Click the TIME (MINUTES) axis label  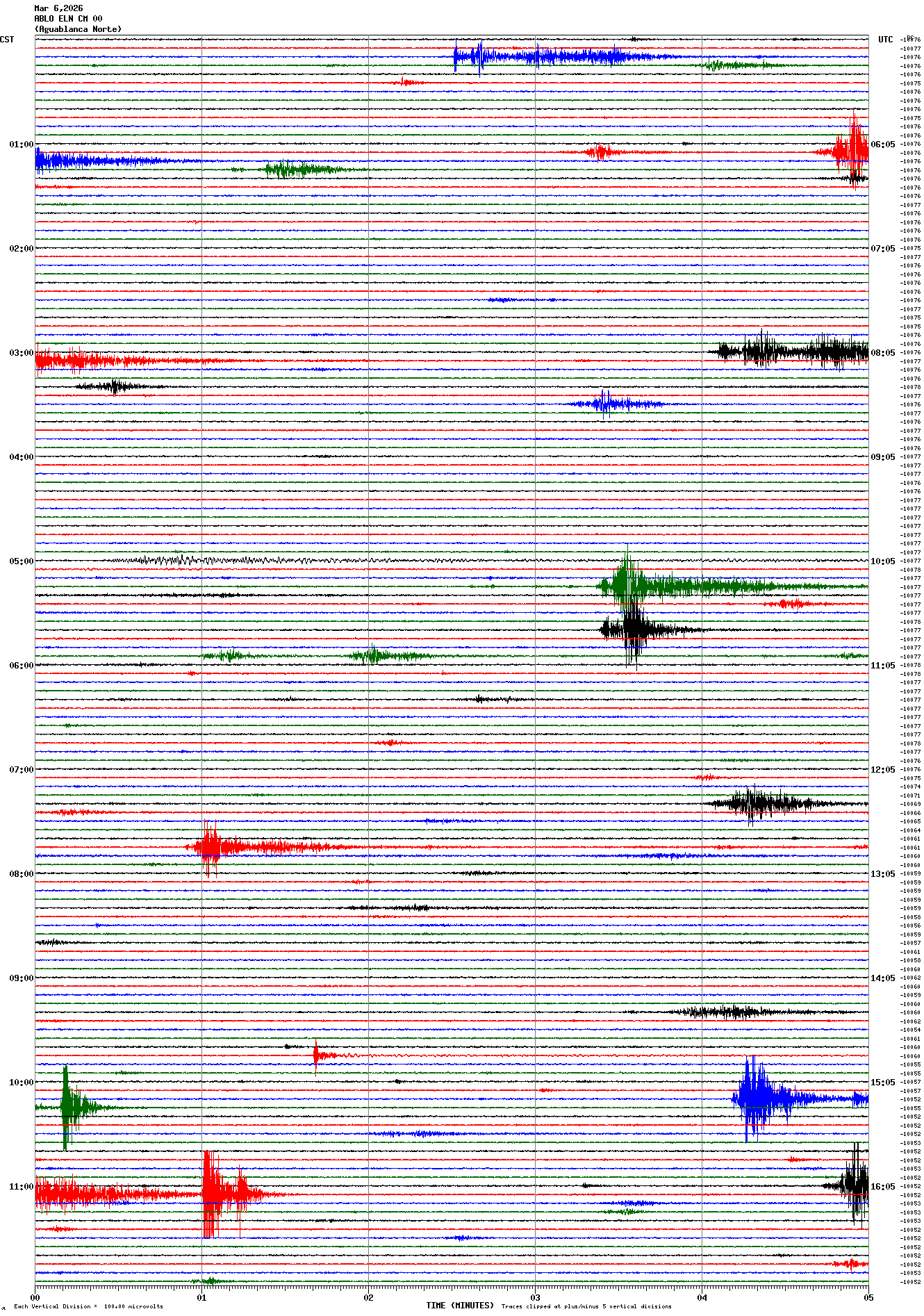tap(459, 1306)
